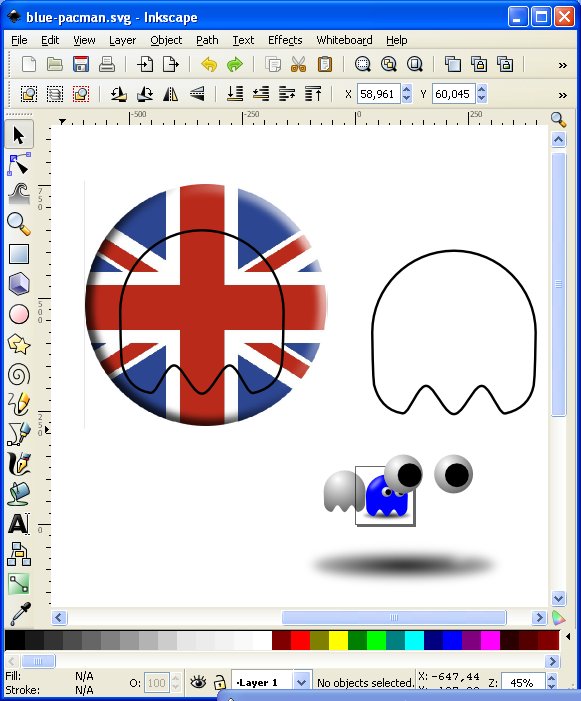Select the Gradient tool
Image resolution: width=581 pixels, height=701 pixels.
[x=19, y=584]
